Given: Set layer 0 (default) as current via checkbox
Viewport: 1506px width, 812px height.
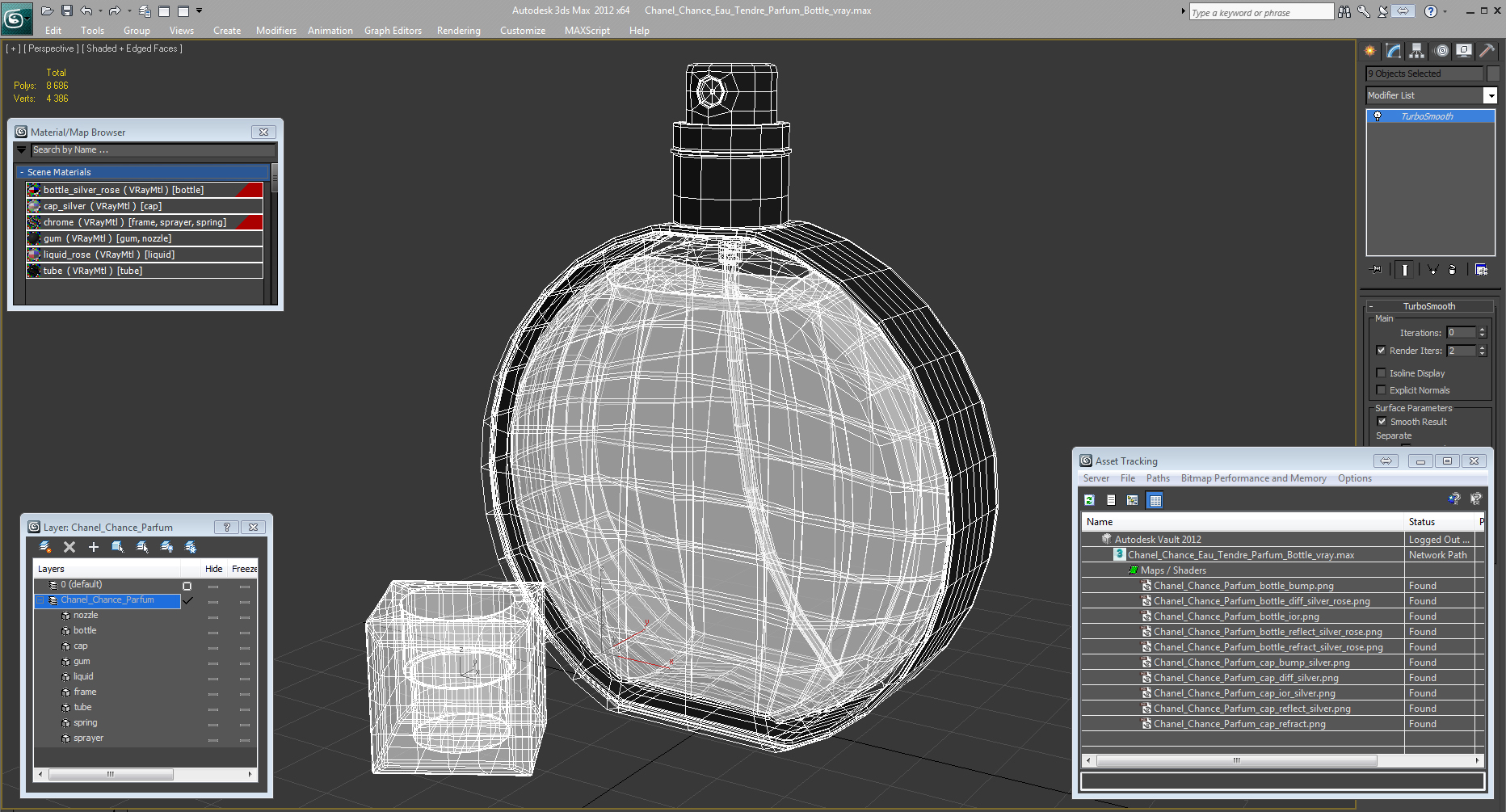Looking at the screenshot, I should pos(187,586).
